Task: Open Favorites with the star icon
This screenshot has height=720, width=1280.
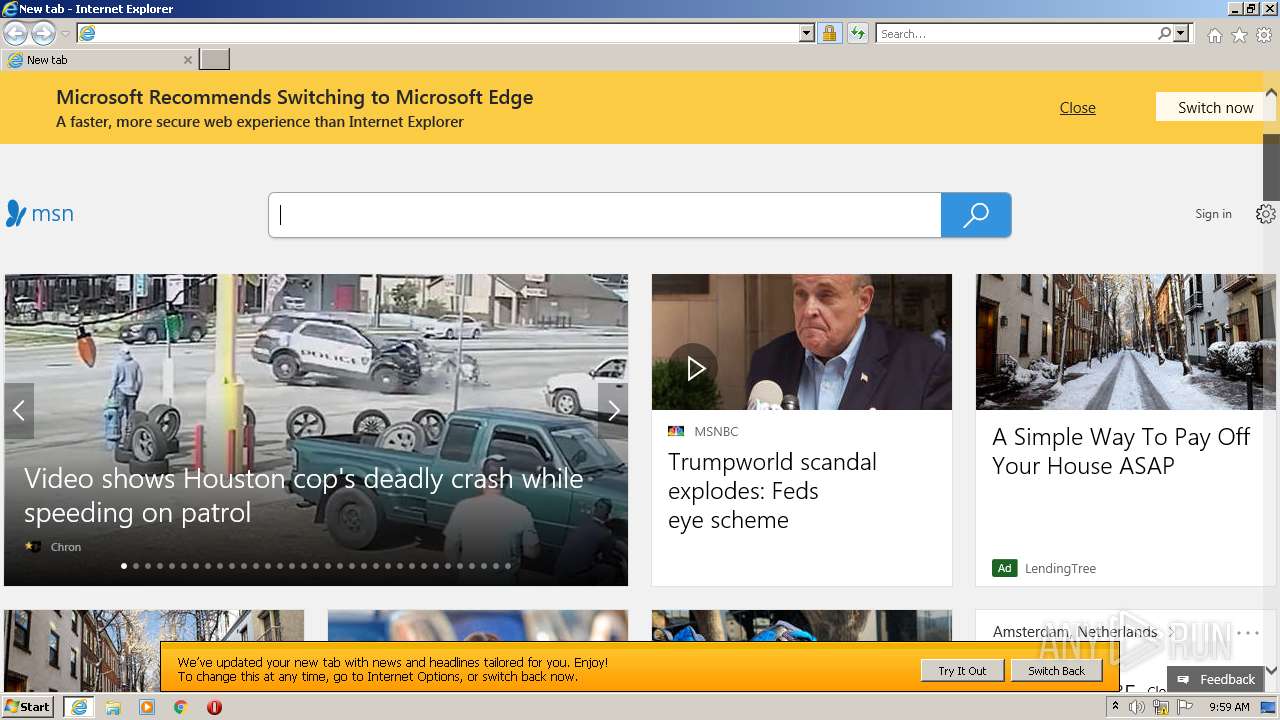Action: [1239, 35]
